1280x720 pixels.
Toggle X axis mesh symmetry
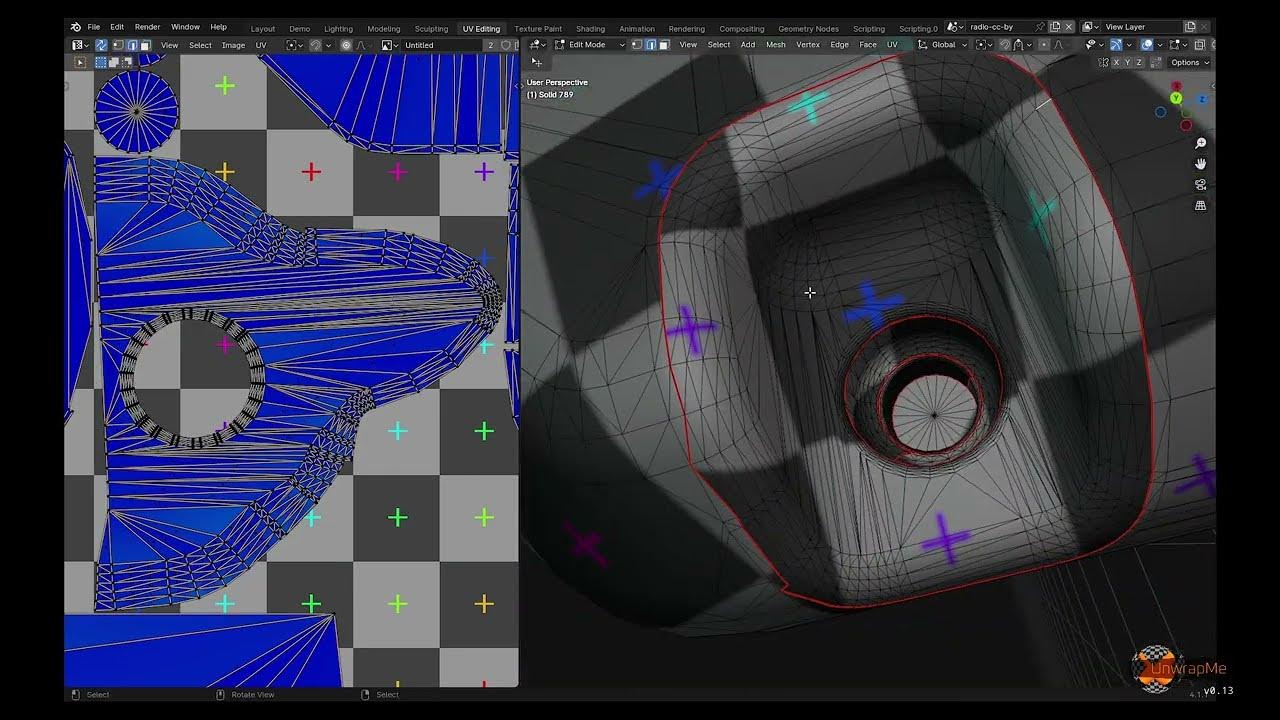pyautogui.click(x=1116, y=62)
